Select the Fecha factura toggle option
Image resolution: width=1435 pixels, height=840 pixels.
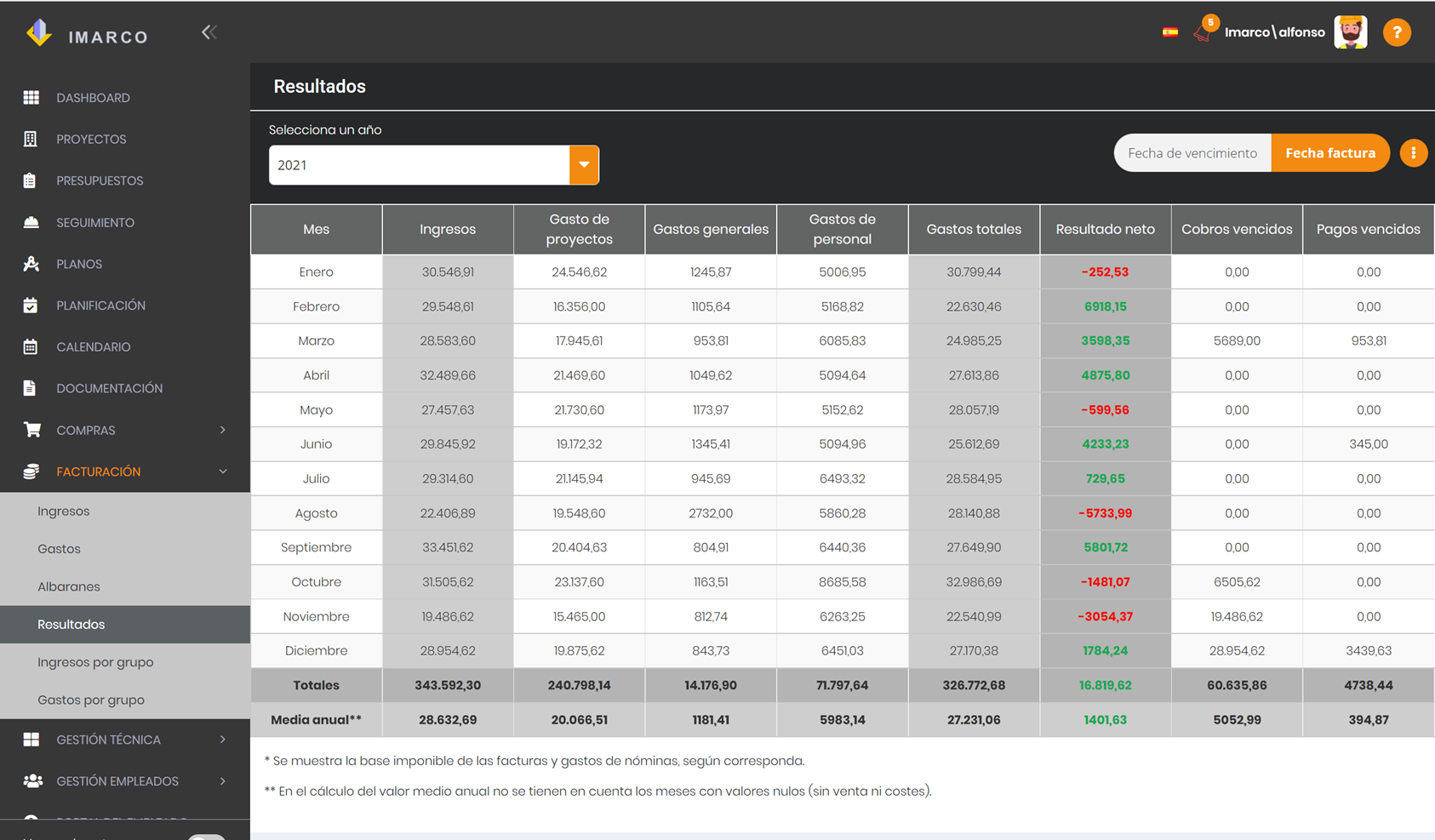[1330, 153]
